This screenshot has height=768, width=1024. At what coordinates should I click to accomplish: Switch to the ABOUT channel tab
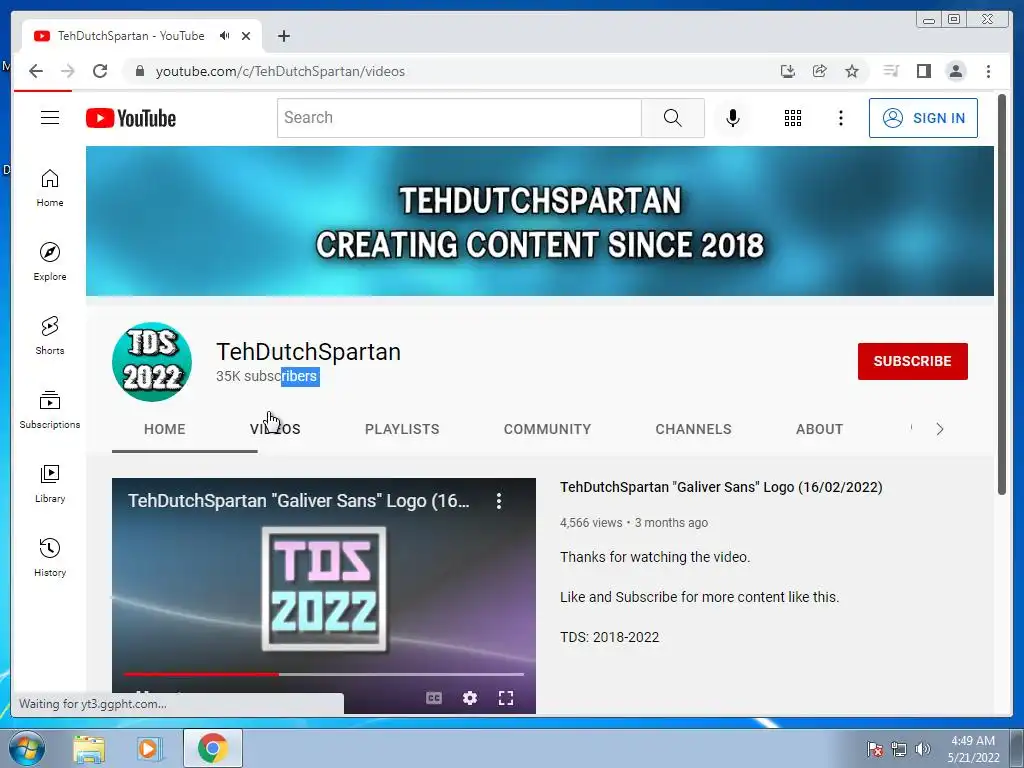pos(820,429)
